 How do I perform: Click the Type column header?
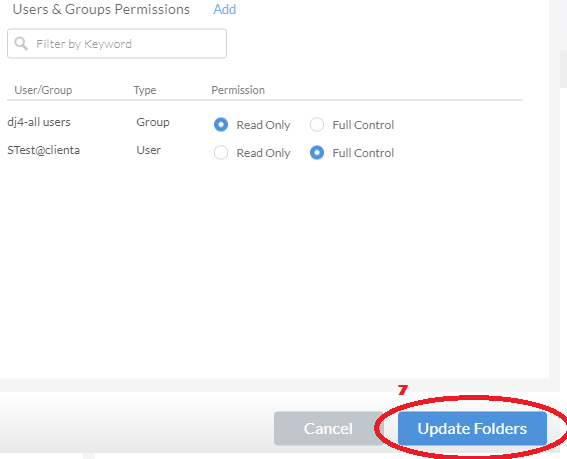(145, 90)
